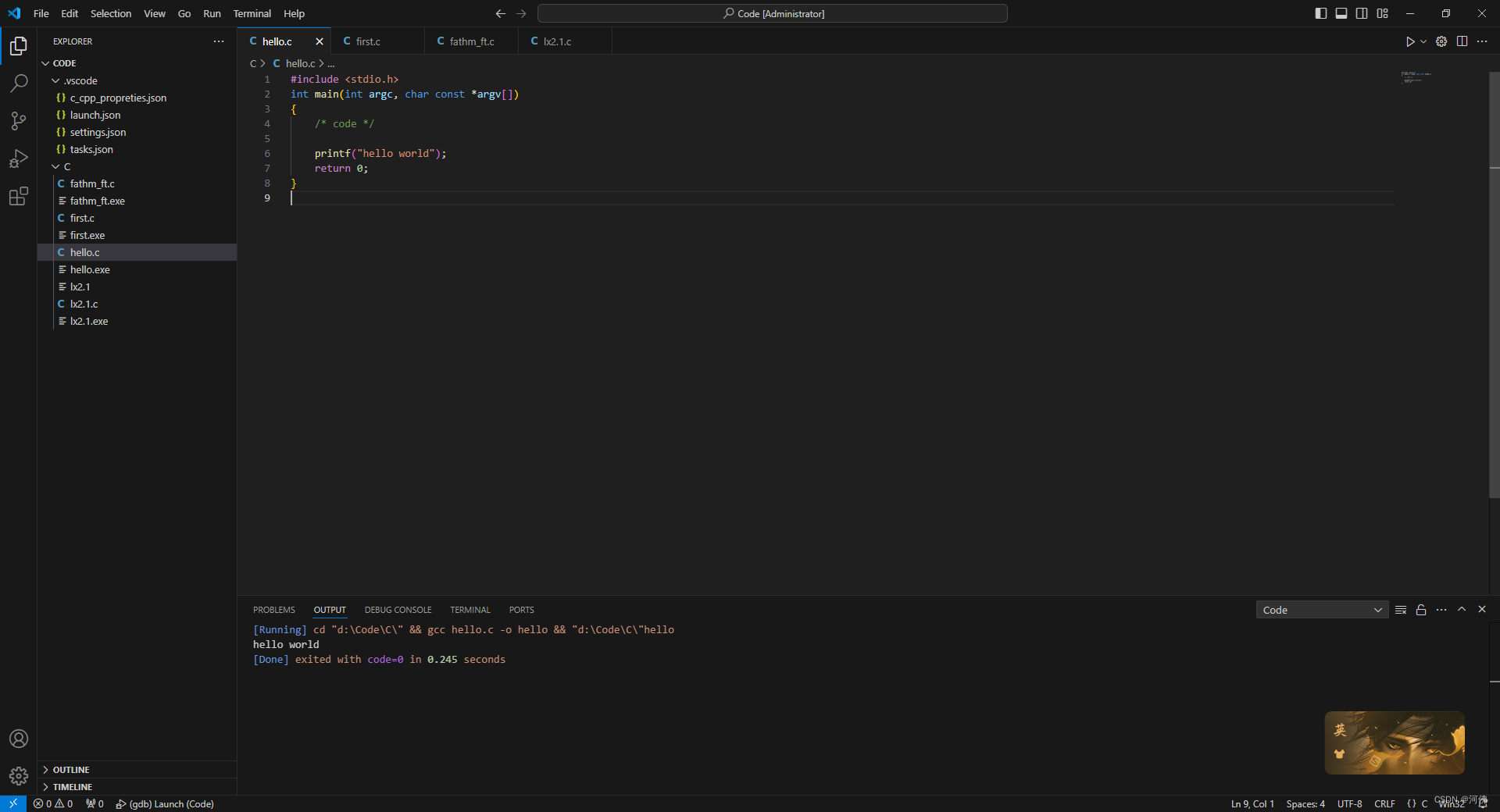Screen dimensions: 1500x812
Task: Select hello.exe in the file tree
Action: 137,269
